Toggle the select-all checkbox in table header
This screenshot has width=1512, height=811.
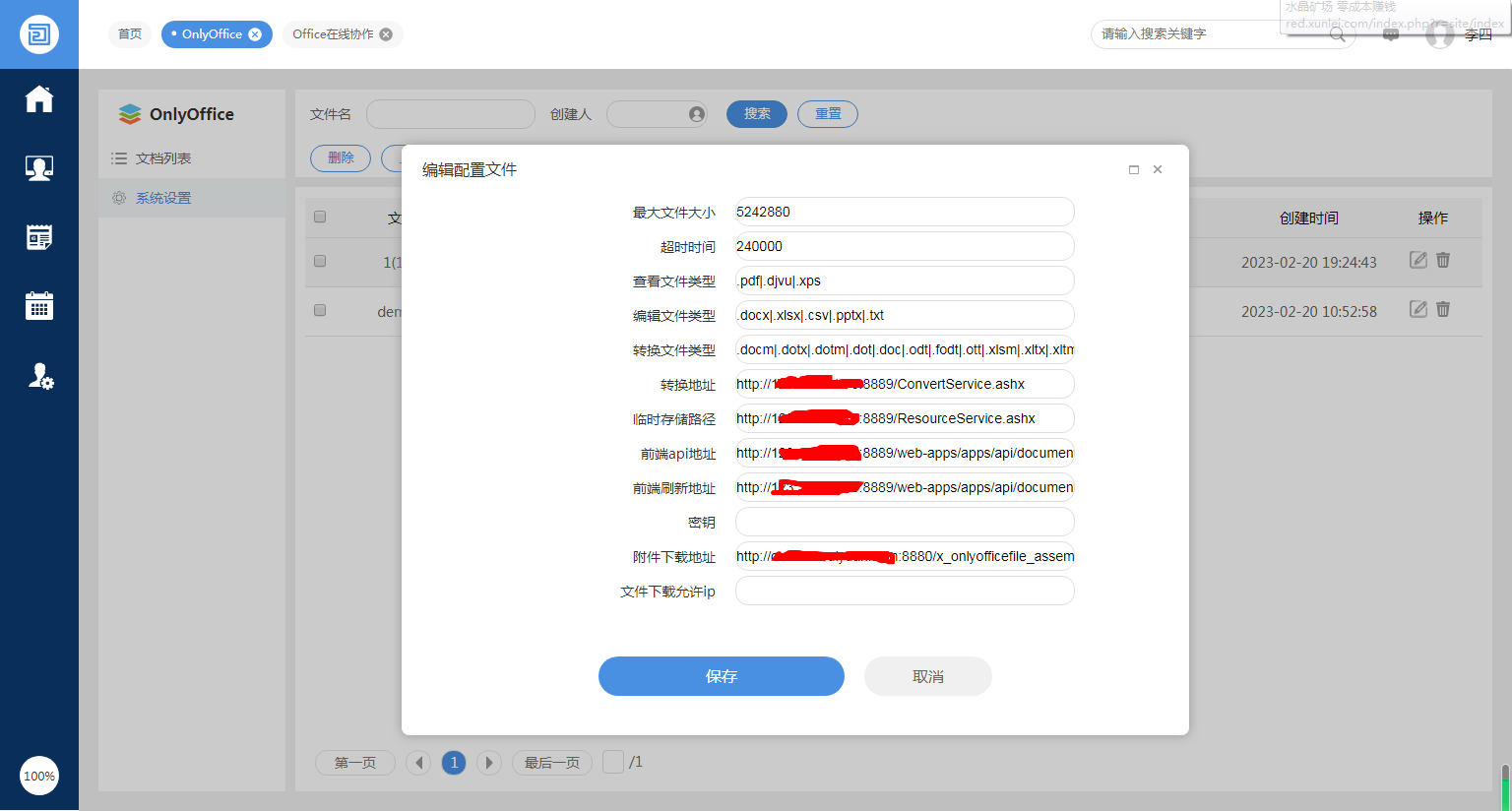point(320,217)
